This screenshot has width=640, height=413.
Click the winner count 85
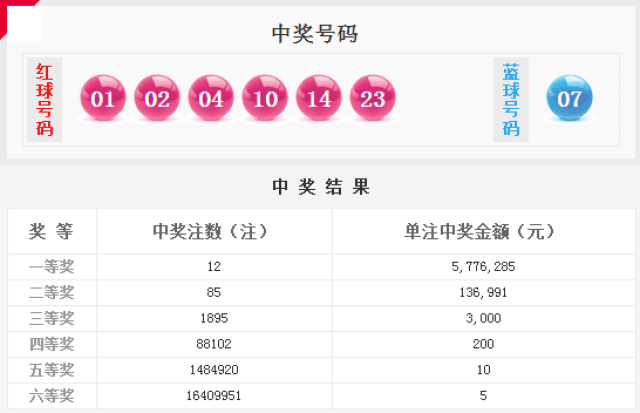[x=214, y=292]
